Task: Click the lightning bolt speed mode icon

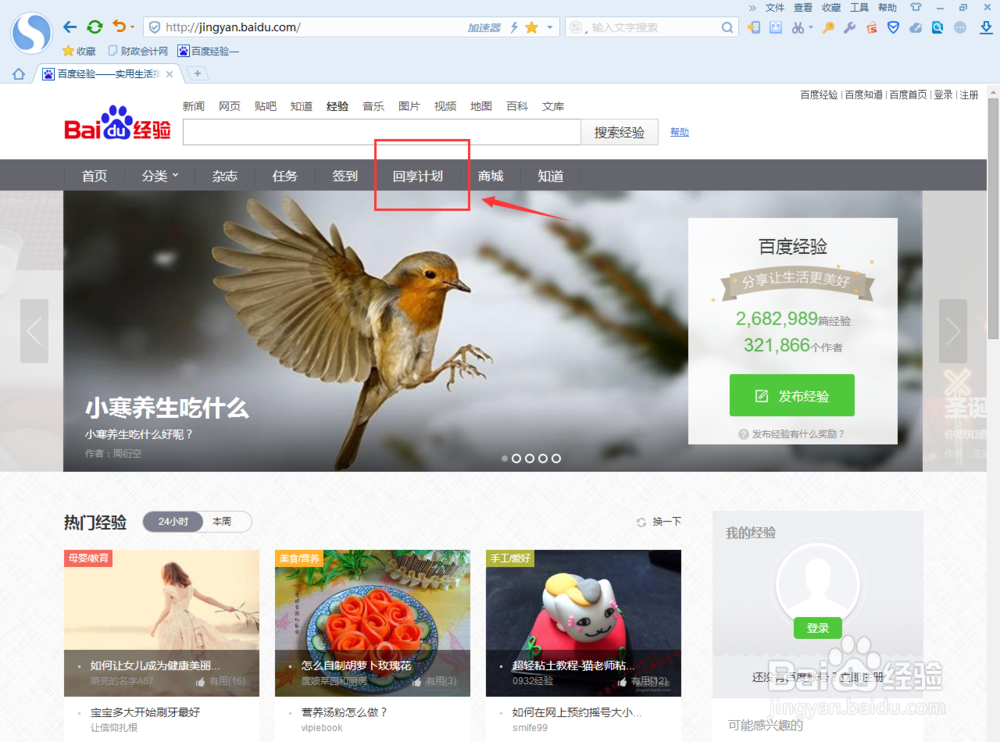Action: [x=513, y=27]
